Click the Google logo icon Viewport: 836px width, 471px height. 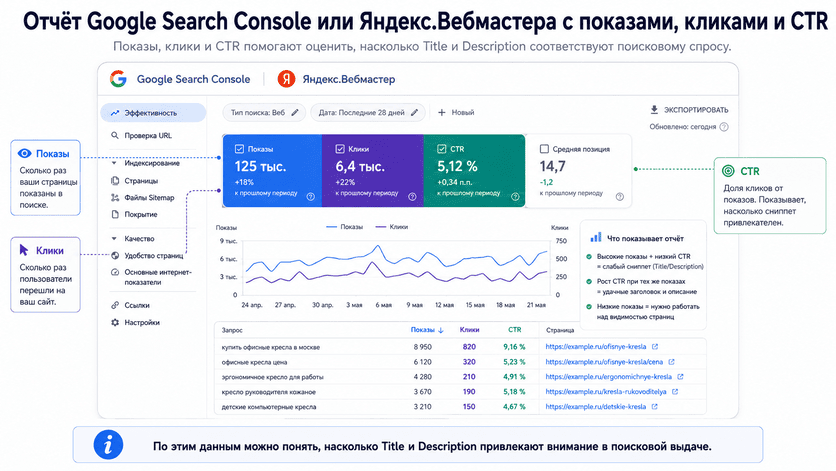pos(118,79)
